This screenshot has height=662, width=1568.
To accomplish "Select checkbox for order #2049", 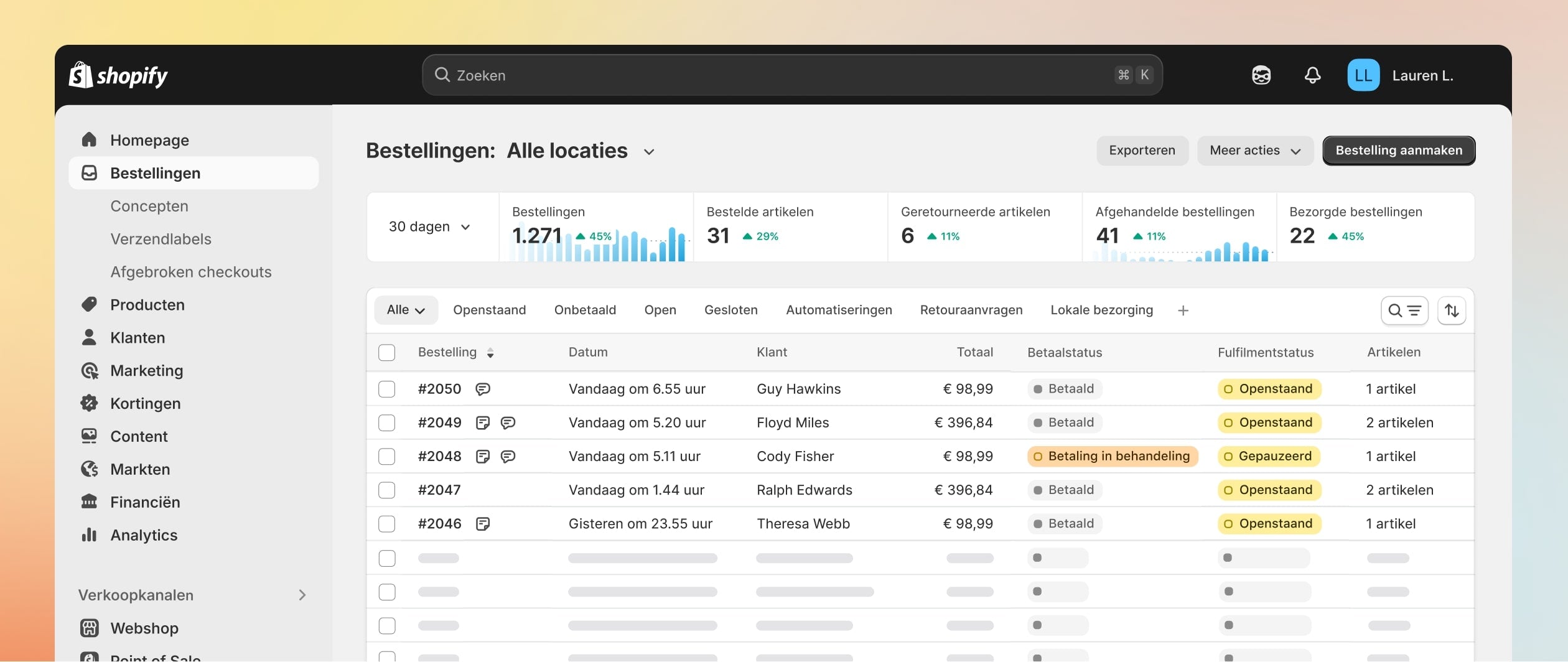I will pyautogui.click(x=387, y=422).
